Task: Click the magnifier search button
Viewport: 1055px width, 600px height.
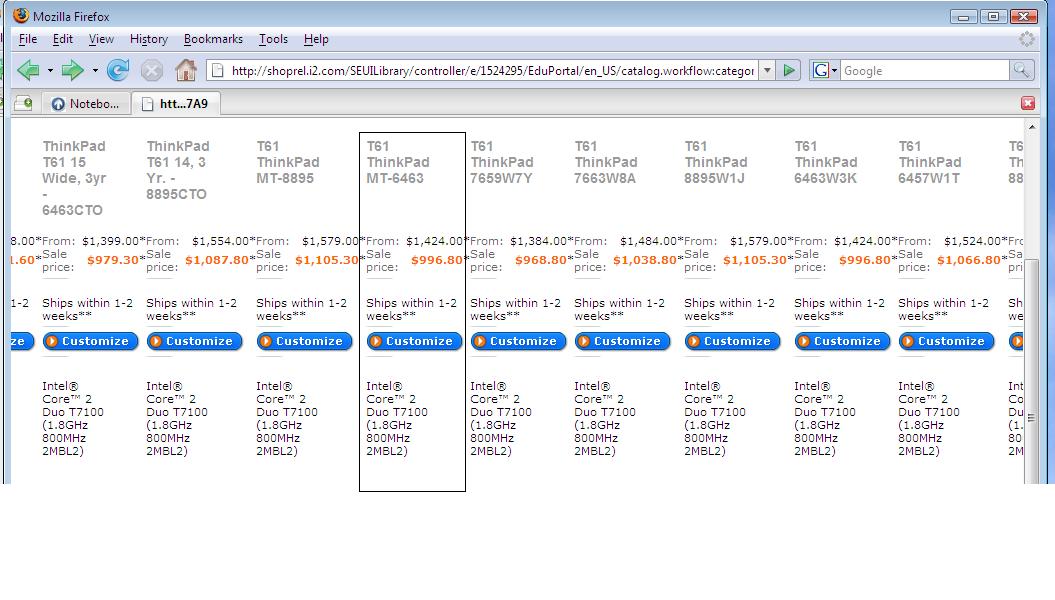Action: tap(1021, 70)
